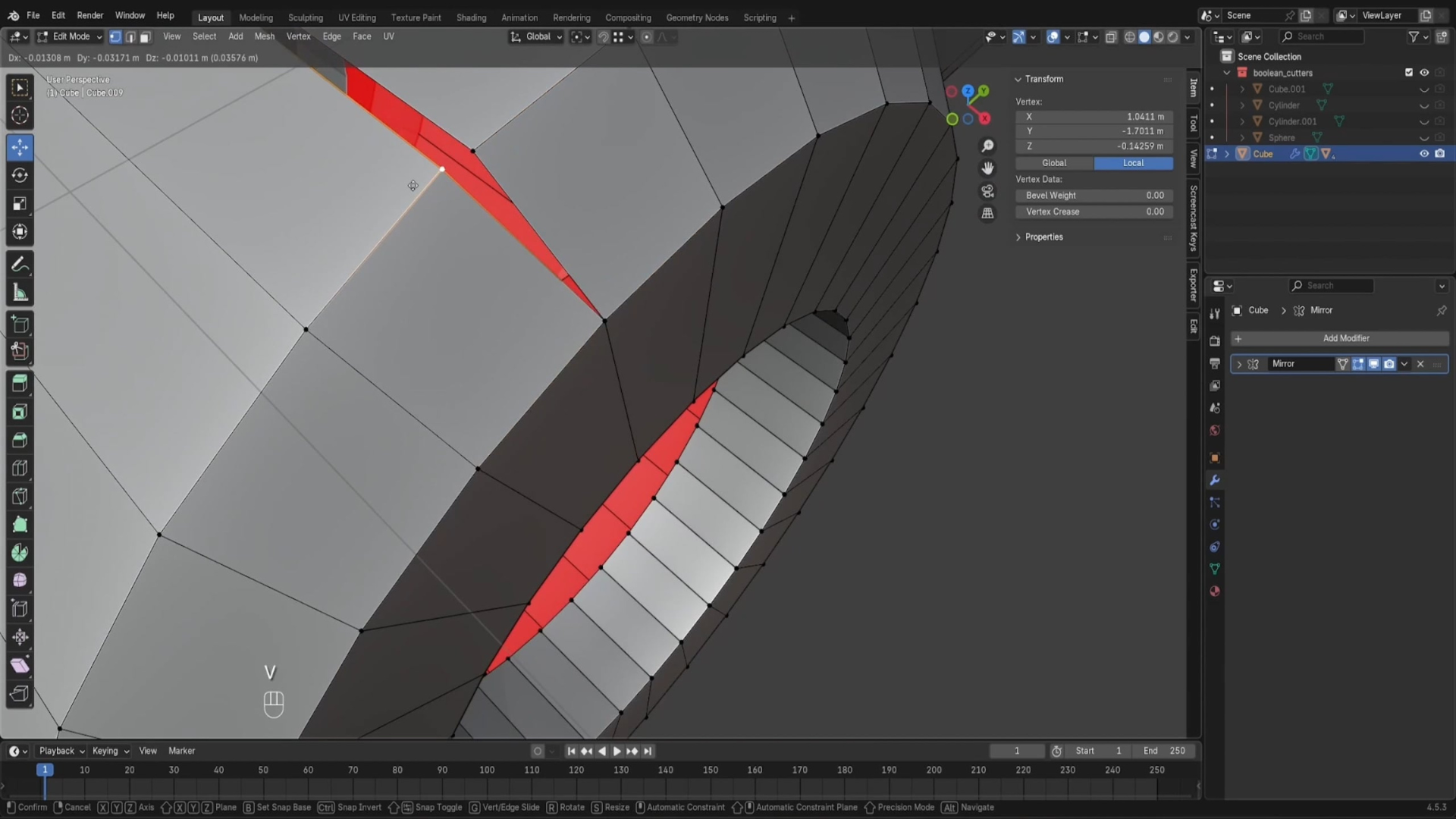Expand the Cylinder.001 outliner item
1456x819 pixels.
pyautogui.click(x=1242, y=121)
